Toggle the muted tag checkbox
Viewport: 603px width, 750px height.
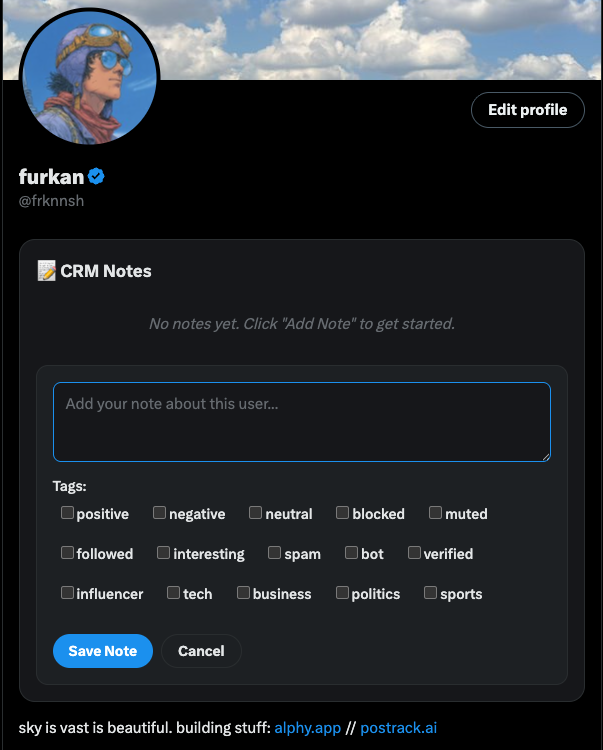click(435, 513)
